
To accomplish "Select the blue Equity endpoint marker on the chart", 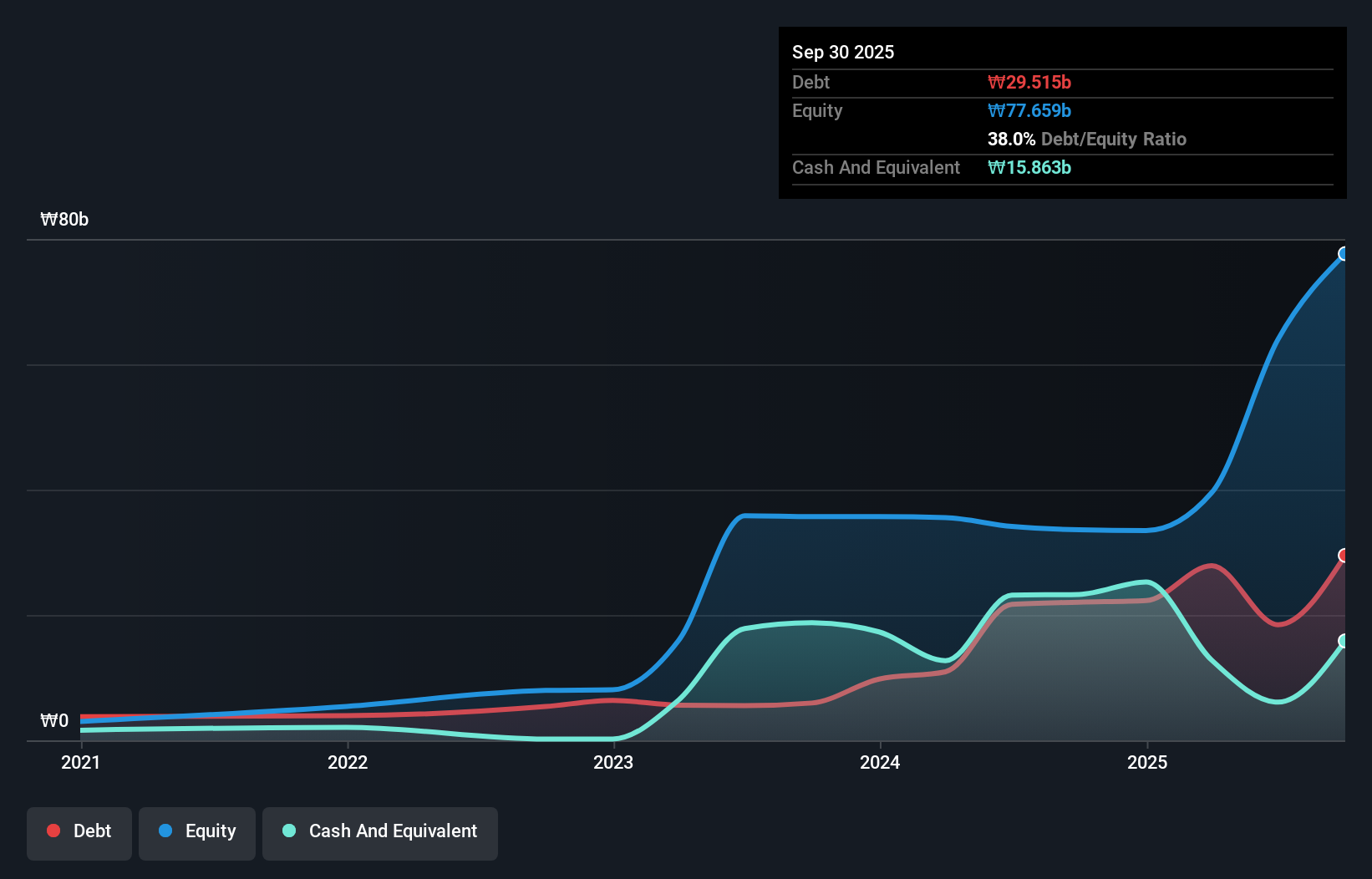I will pos(1344,253).
